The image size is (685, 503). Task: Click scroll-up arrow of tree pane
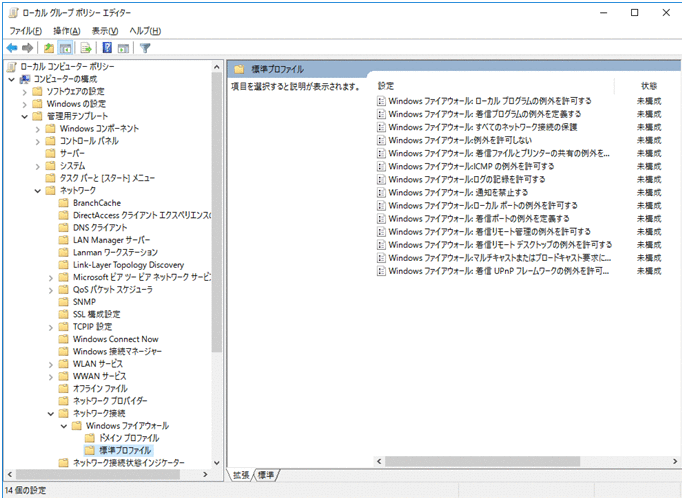[x=217, y=67]
